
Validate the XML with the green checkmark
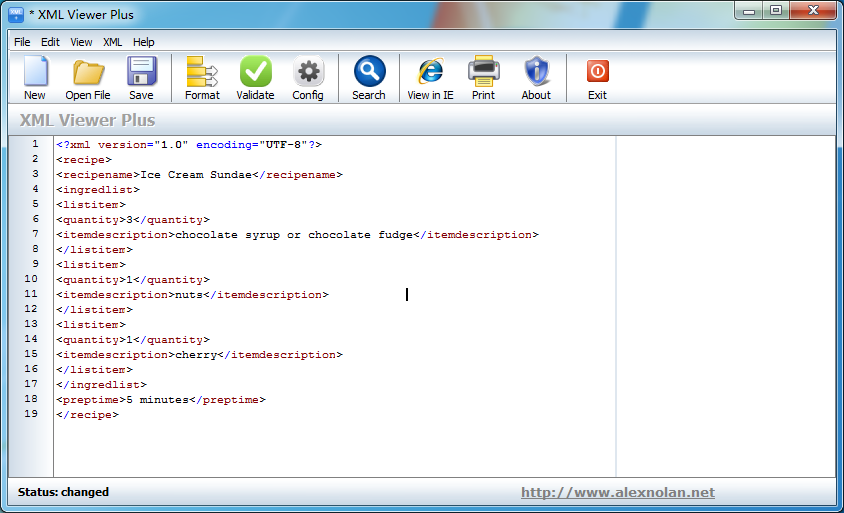[x=255, y=78]
